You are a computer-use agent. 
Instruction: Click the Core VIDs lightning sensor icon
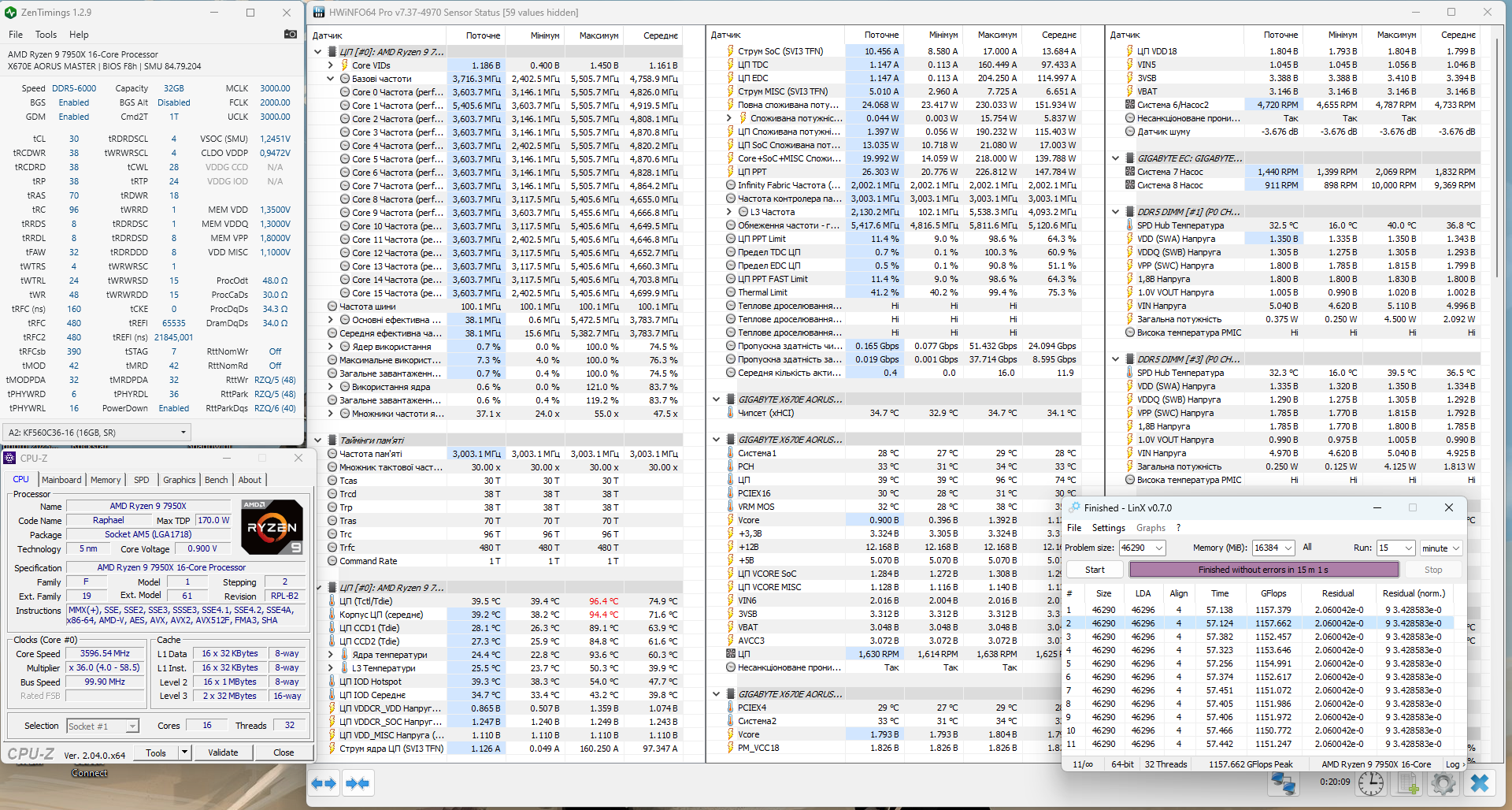[x=344, y=65]
